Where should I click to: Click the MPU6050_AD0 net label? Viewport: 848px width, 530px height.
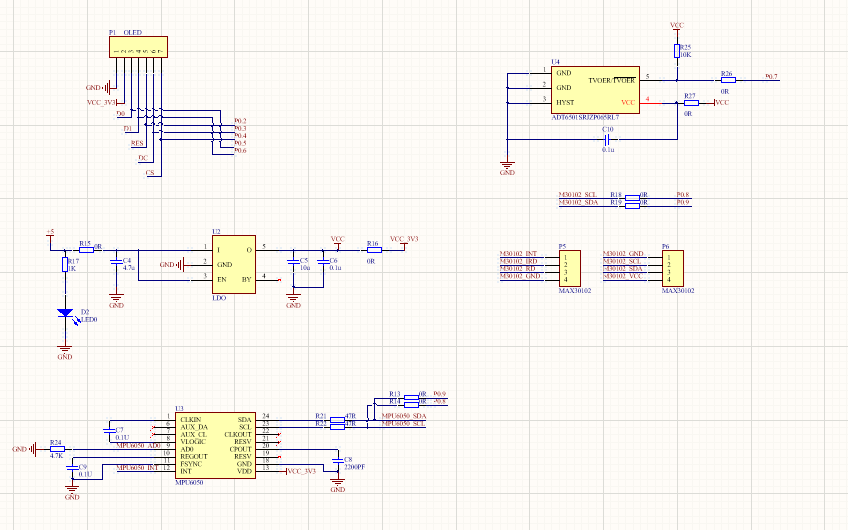click(x=139, y=446)
